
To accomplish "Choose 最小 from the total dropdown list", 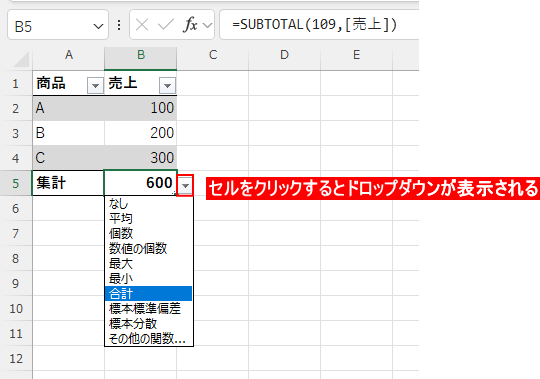I will pos(148,278).
